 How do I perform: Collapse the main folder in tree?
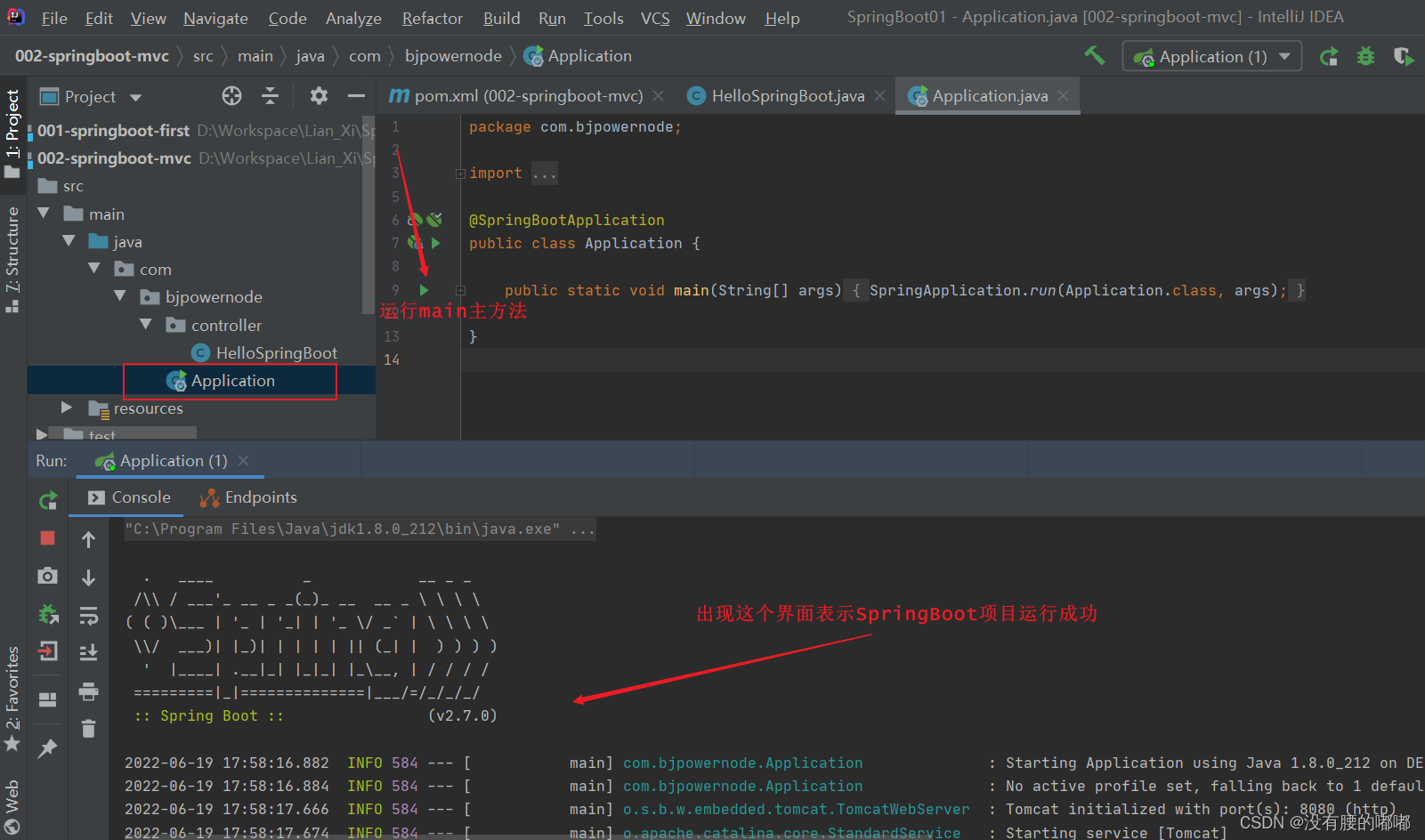click(44, 214)
